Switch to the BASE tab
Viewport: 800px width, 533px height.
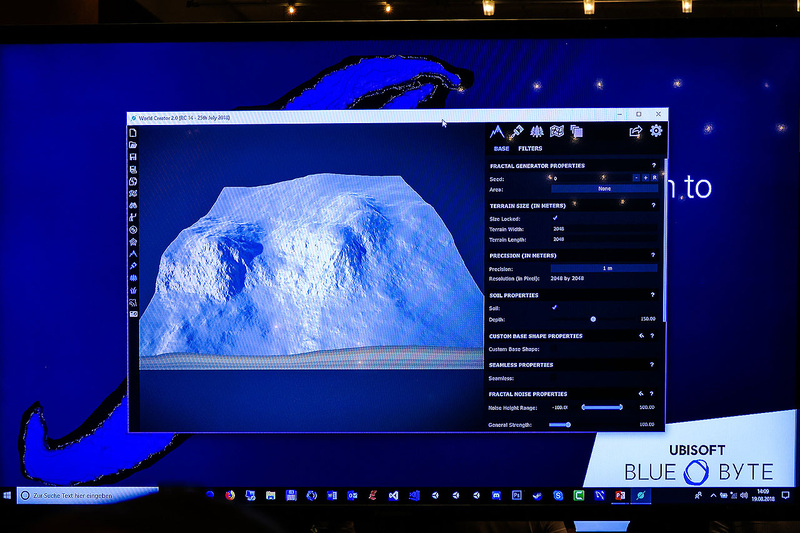[502, 148]
